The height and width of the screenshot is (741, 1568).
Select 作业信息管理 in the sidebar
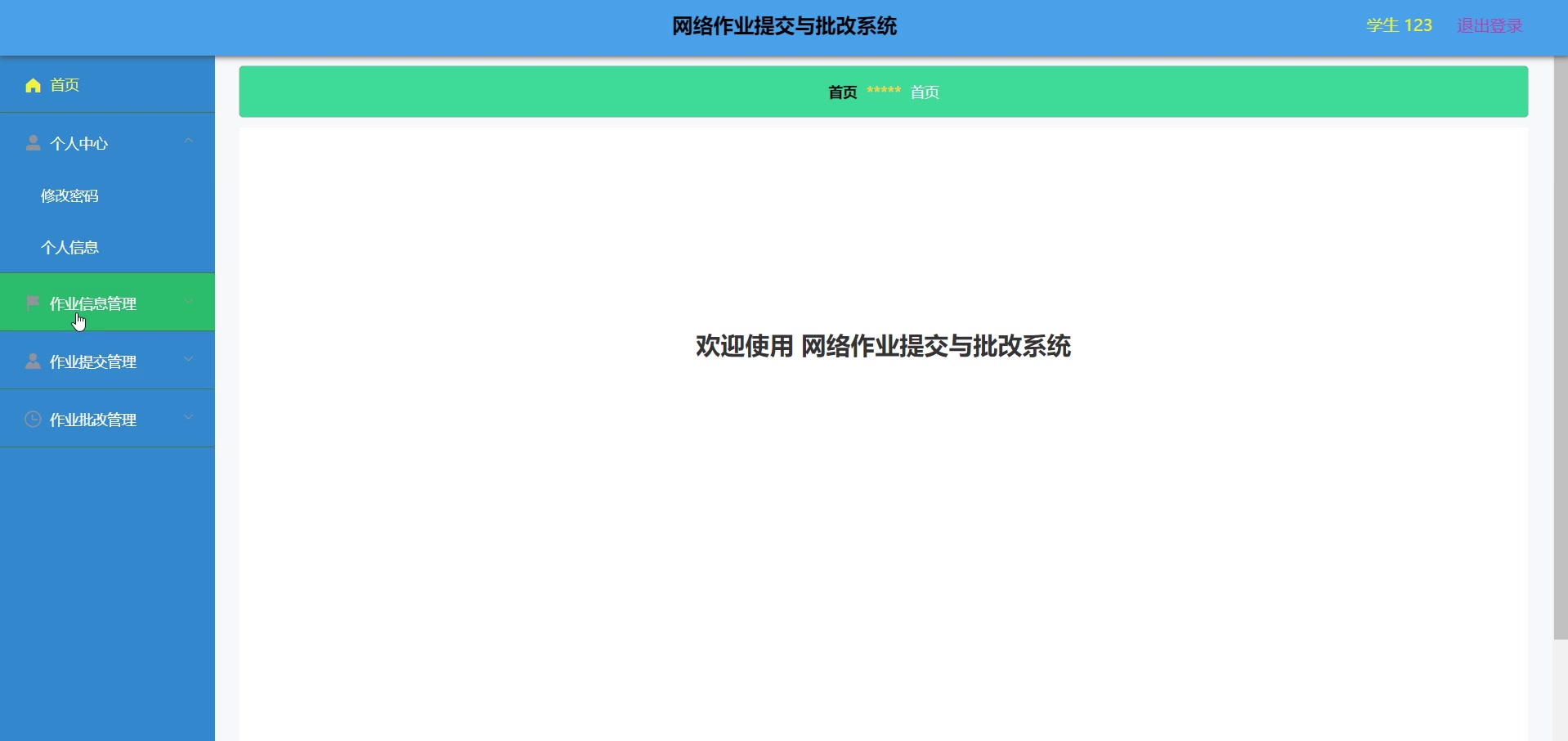tap(92, 303)
